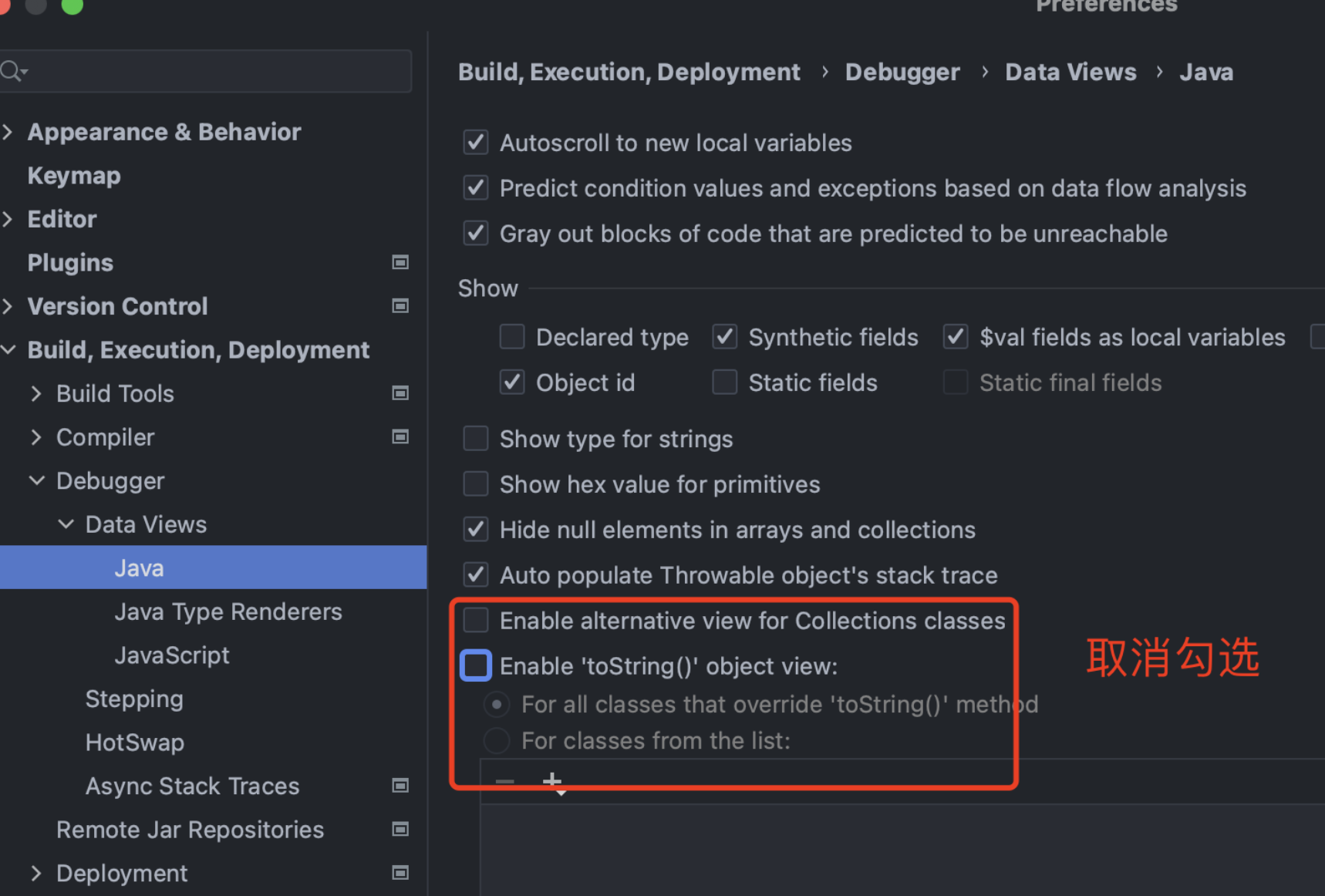Click project-level icon beside Plugins
The width and height of the screenshot is (1325, 896).
click(400, 263)
